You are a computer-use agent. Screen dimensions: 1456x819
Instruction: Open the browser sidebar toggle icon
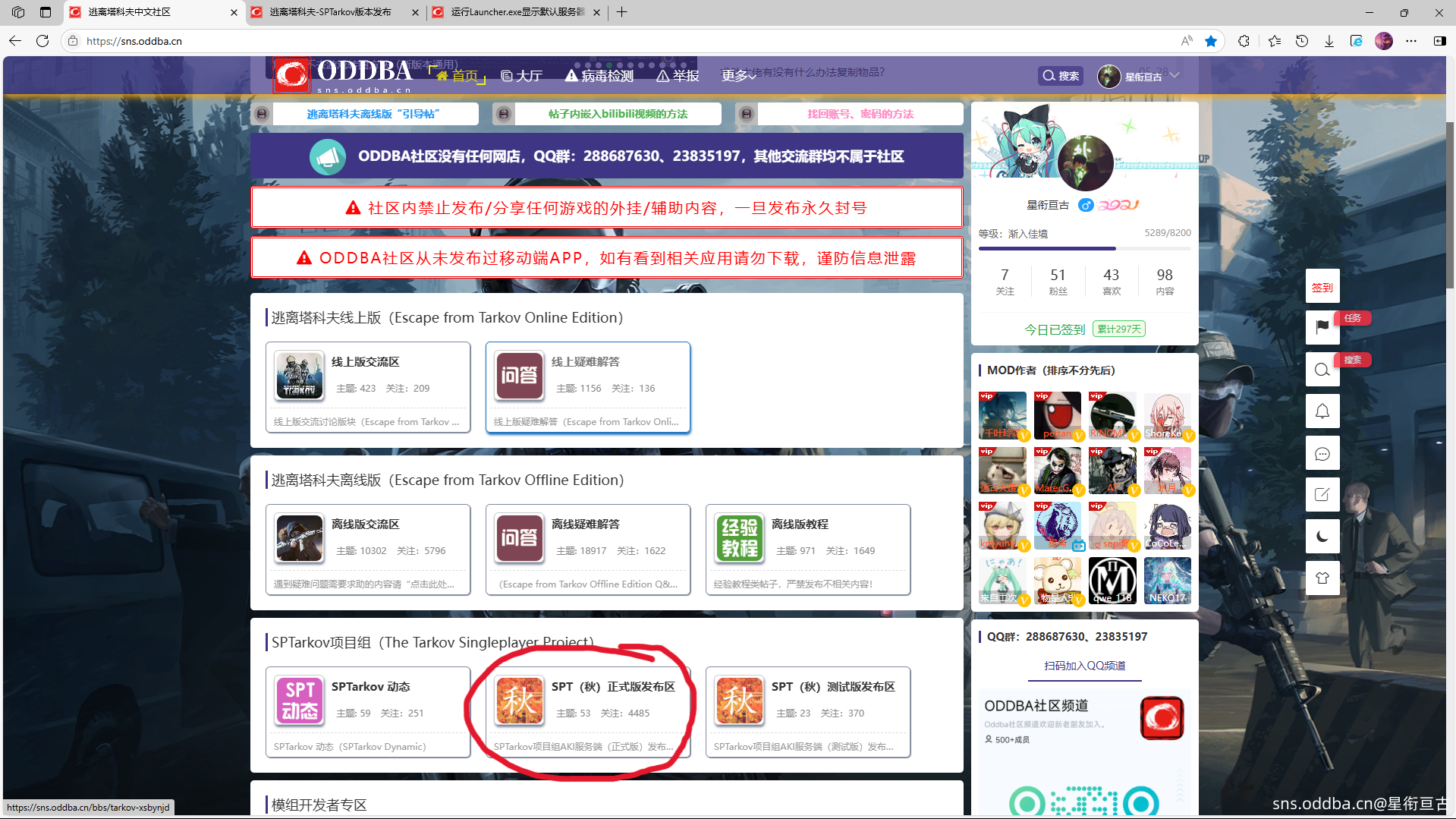1439,41
